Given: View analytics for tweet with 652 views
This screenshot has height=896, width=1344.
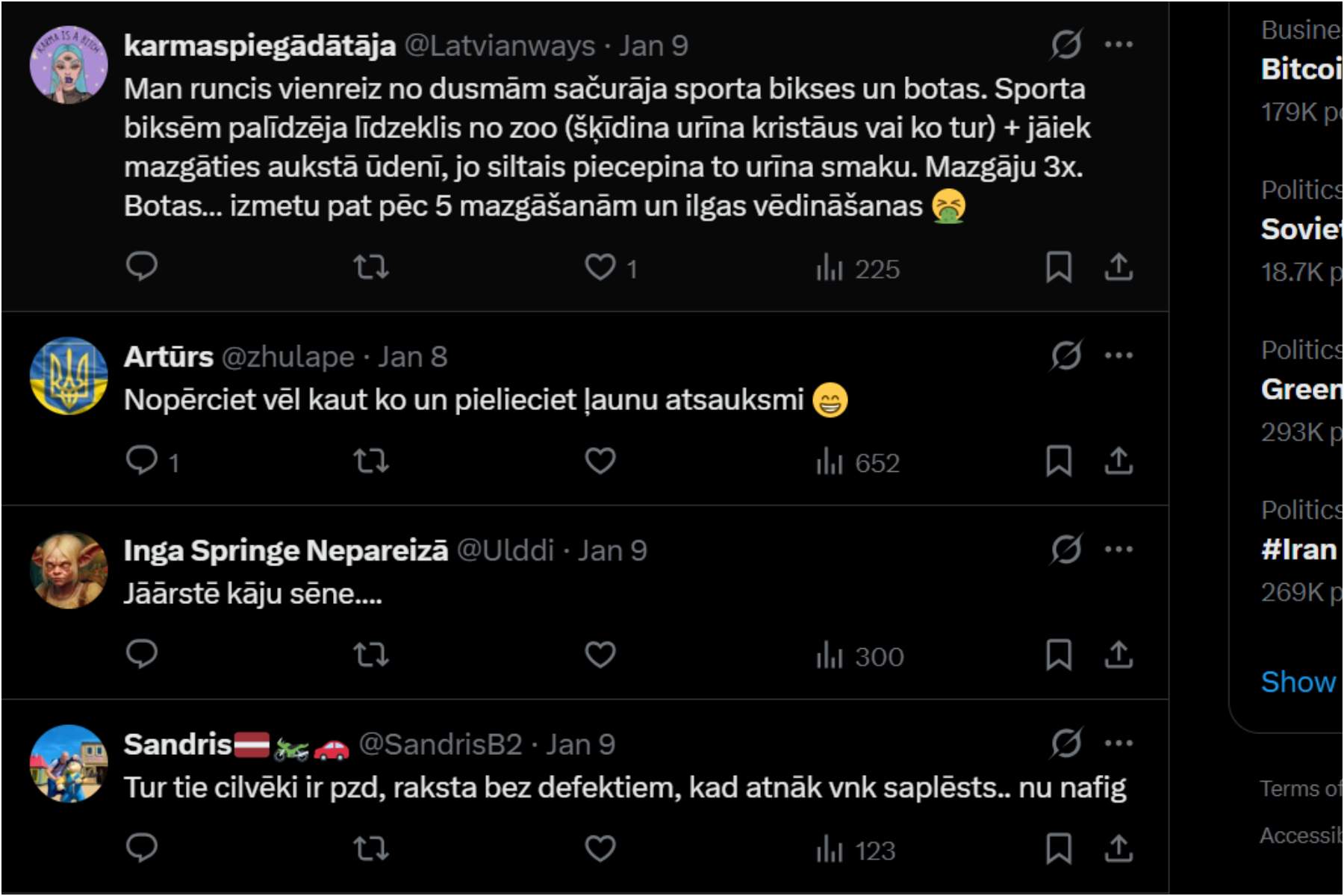Looking at the screenshot, I should click(858, 462).
